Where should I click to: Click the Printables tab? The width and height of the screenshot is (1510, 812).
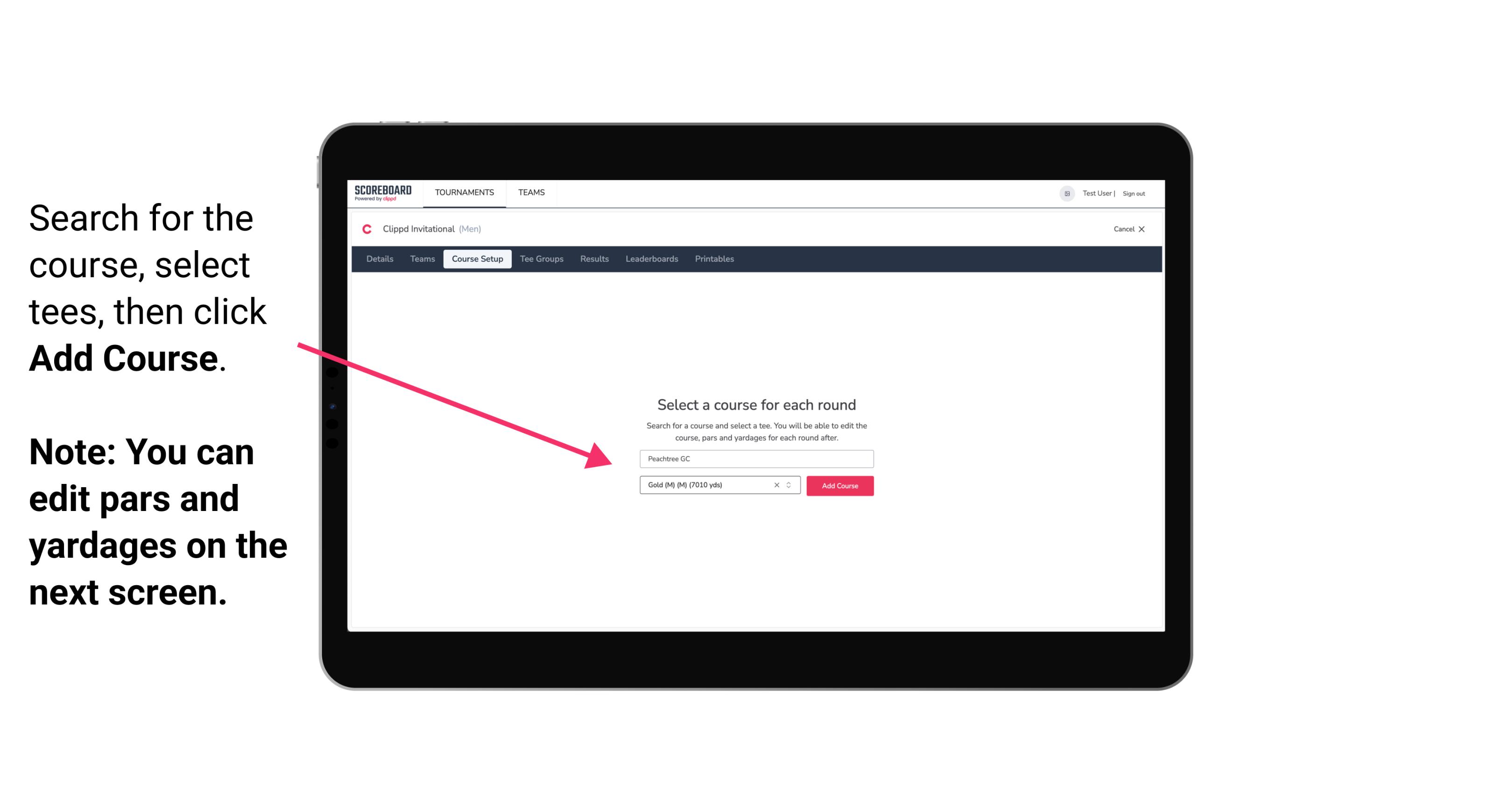[x=714, y=259]
